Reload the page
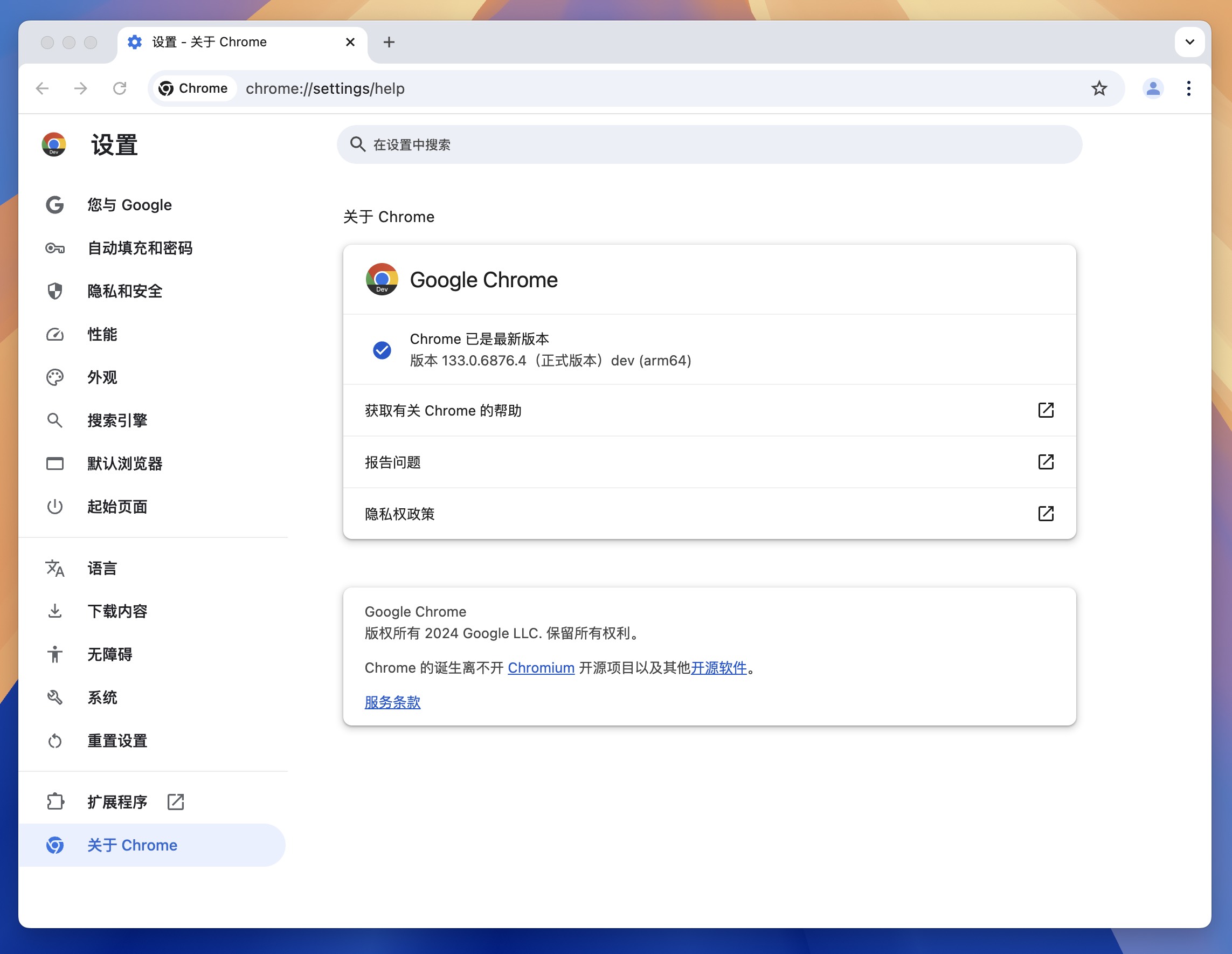Image resolution: width=1232 pixels, height=954 pixels. tap(119, 88)
